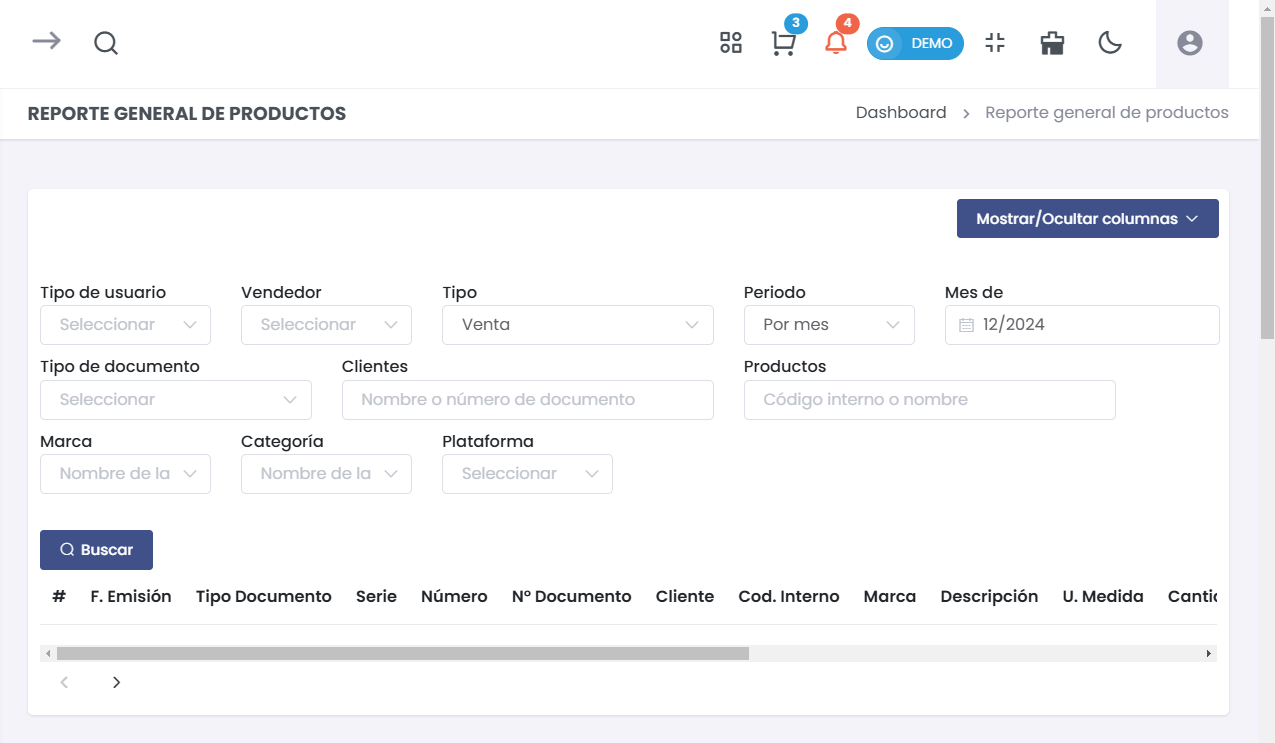Open the Tipo dropdown showing Venta
Image resolution: width=1275 pixels, height=743 pixels.
click(x=578, y=325)
